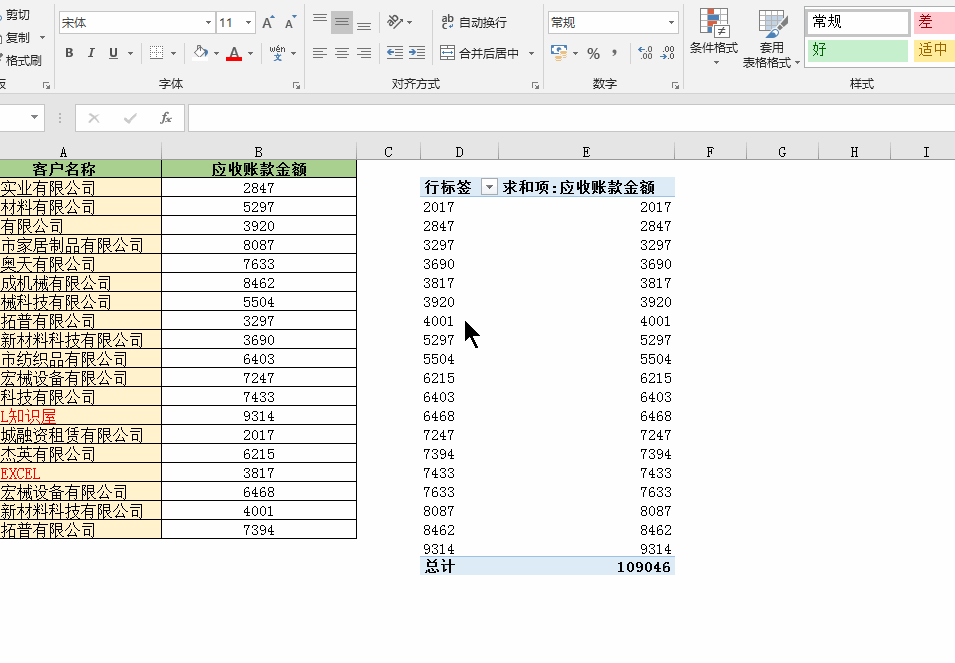The image size is (955, 663).
Task: Select the 应收账款金额 header cell
Action: (259, 169)
